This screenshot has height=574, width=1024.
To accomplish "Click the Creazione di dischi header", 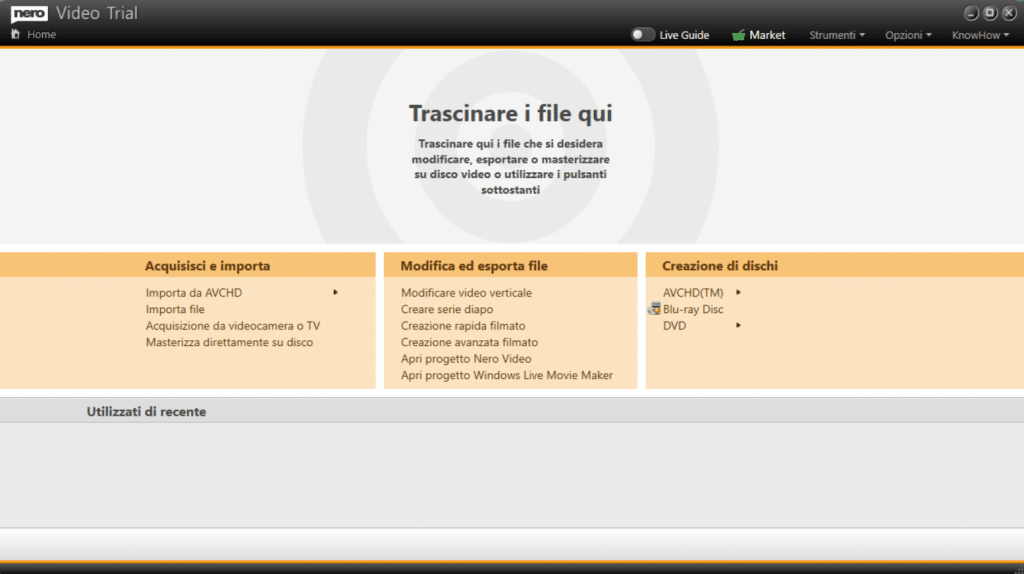I will coord(720,266).
